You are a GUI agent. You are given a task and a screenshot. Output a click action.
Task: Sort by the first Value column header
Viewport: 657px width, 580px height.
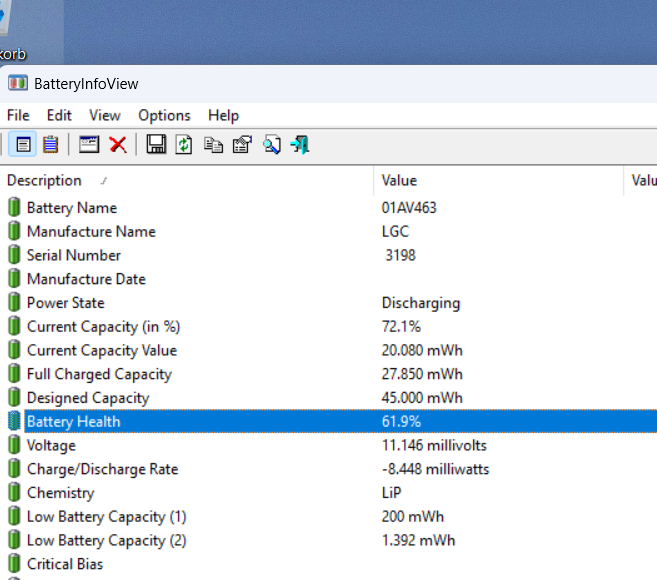[x=498, y=181]
